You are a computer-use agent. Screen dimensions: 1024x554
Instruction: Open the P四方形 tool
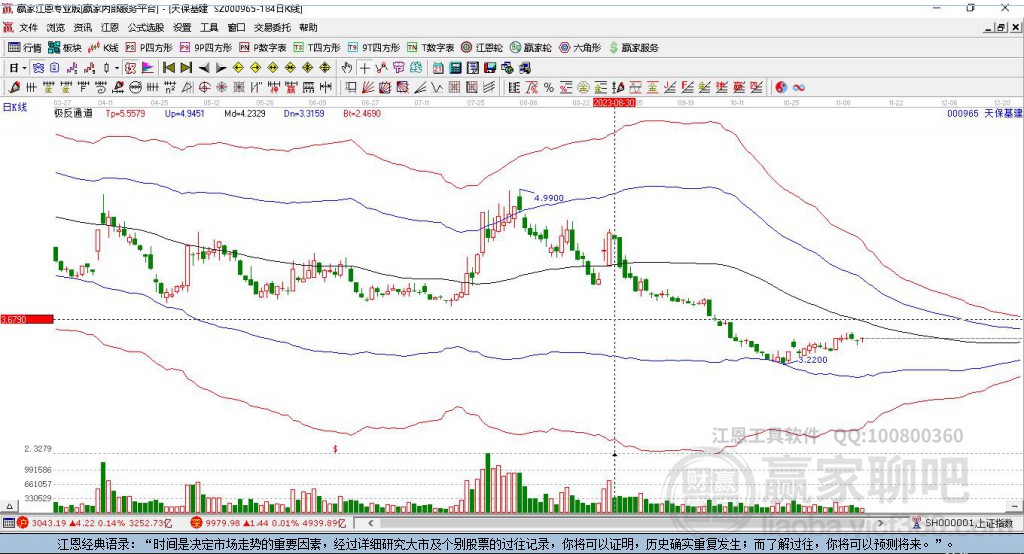pyautogui.click(x=149, y=48)
